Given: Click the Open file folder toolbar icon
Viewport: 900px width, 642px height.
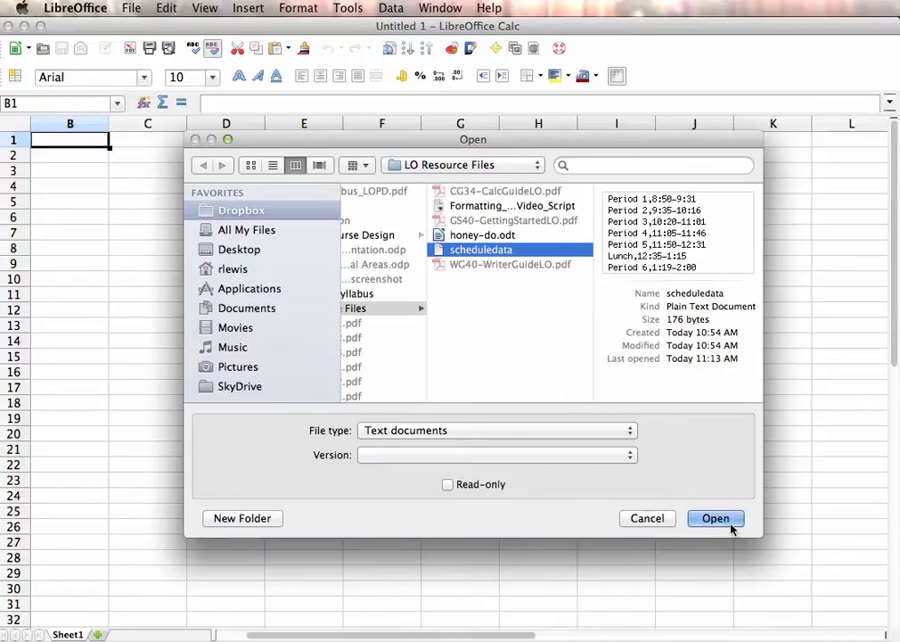Looking at the screenshot, I should (x=42, y=49).
